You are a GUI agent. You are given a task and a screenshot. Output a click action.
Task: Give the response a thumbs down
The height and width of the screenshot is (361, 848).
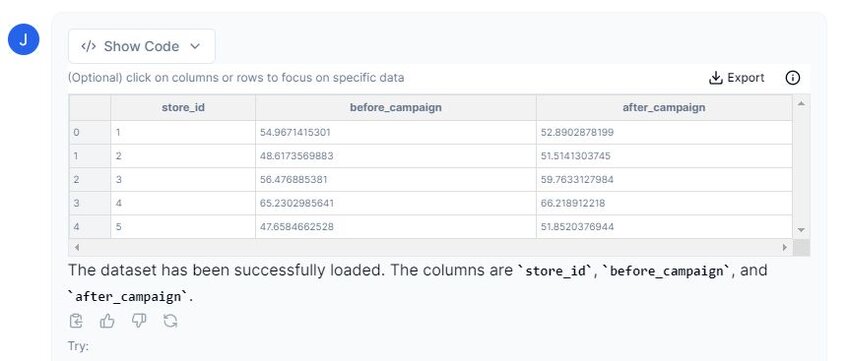pyautogui.click(x=139, y=321)
